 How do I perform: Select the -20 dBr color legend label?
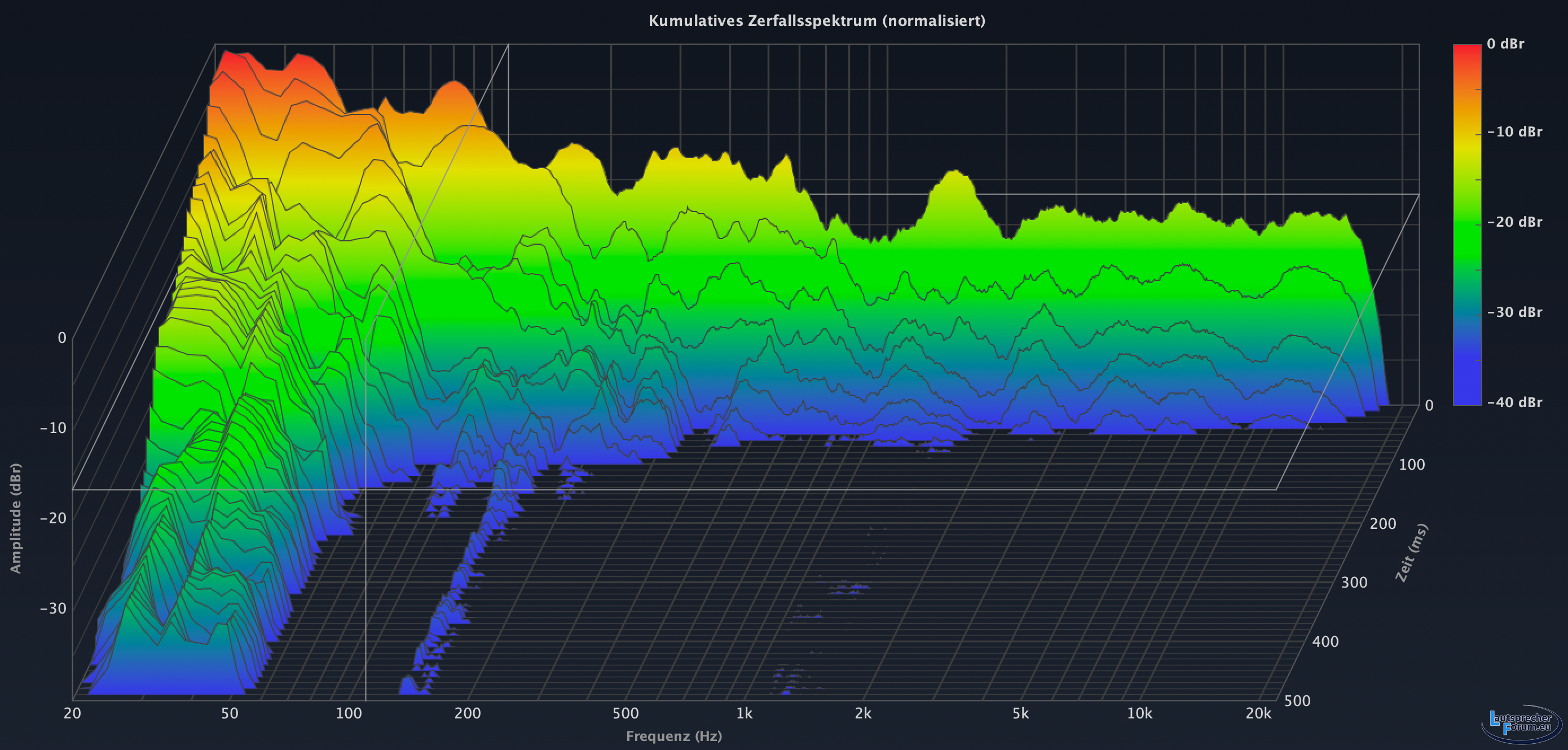[1514, 222]
